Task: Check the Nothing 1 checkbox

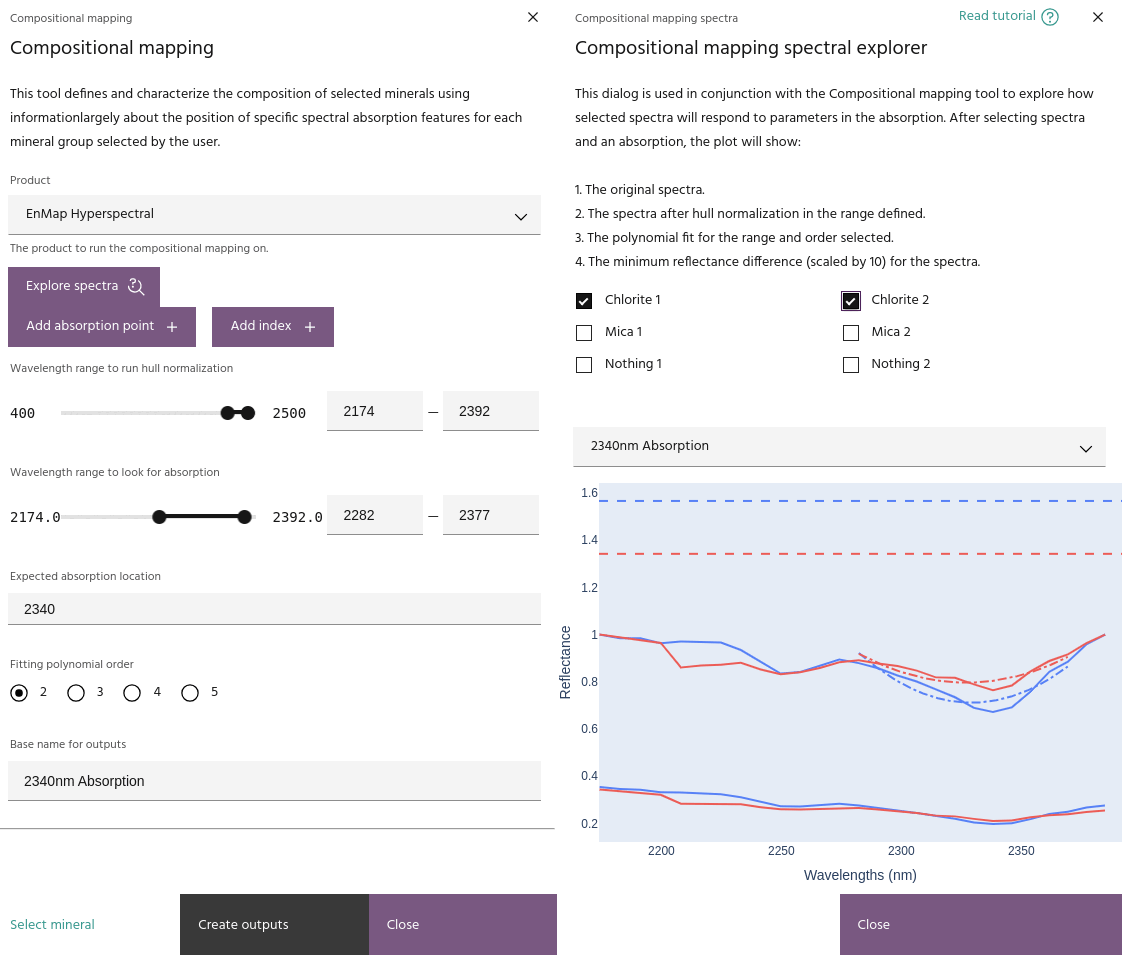Action: pyautogui.click(x=584, y=365)
